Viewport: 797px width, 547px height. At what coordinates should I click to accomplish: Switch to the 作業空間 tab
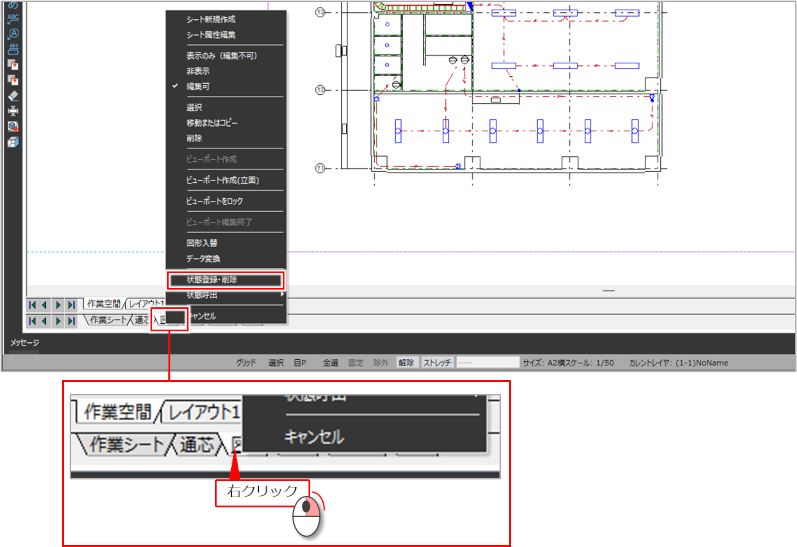103,304
